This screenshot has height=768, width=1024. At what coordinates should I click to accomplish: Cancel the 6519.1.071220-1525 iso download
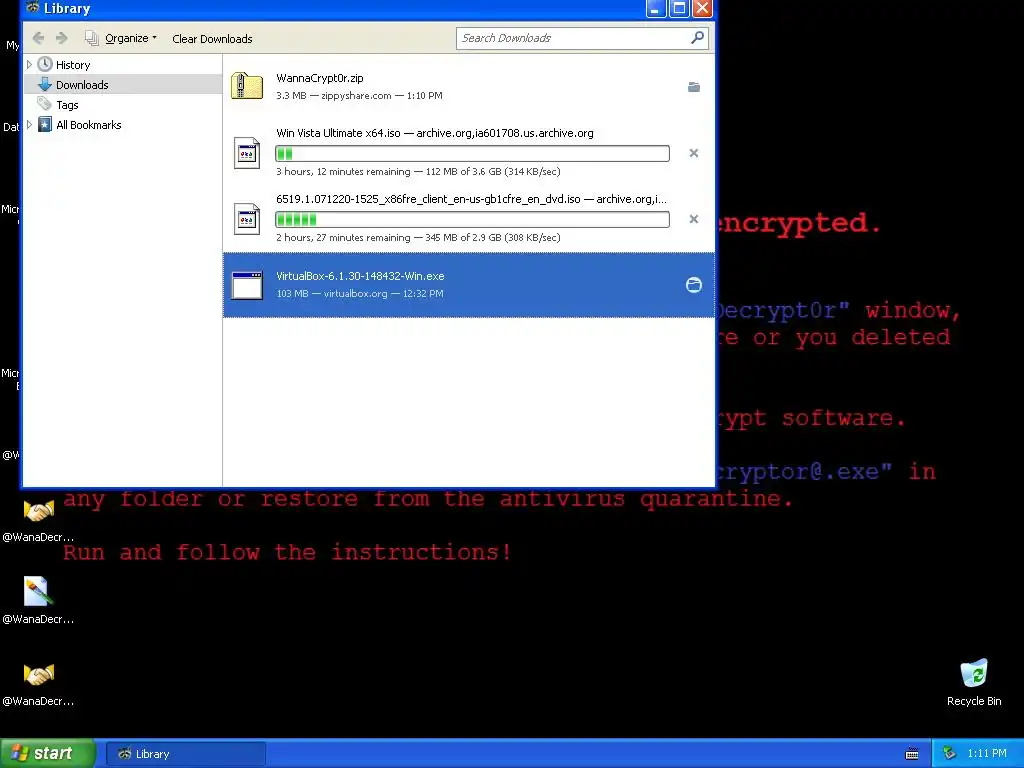[x=694, y=219]
